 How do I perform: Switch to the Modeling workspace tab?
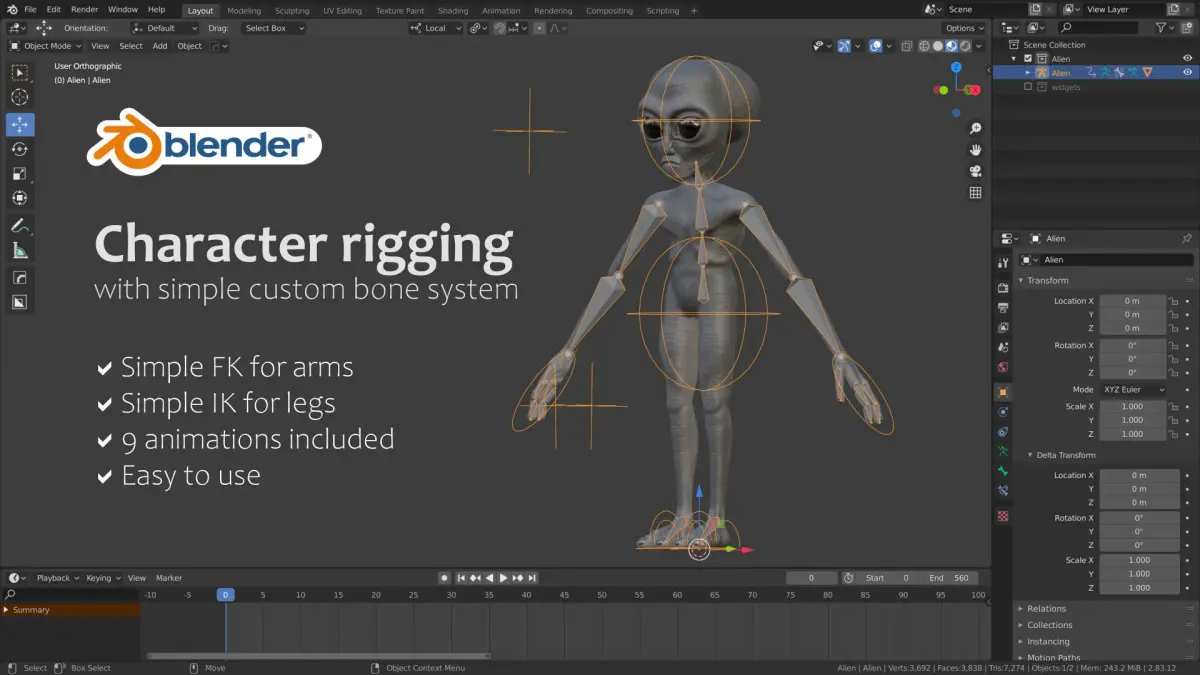coord(244,11)
